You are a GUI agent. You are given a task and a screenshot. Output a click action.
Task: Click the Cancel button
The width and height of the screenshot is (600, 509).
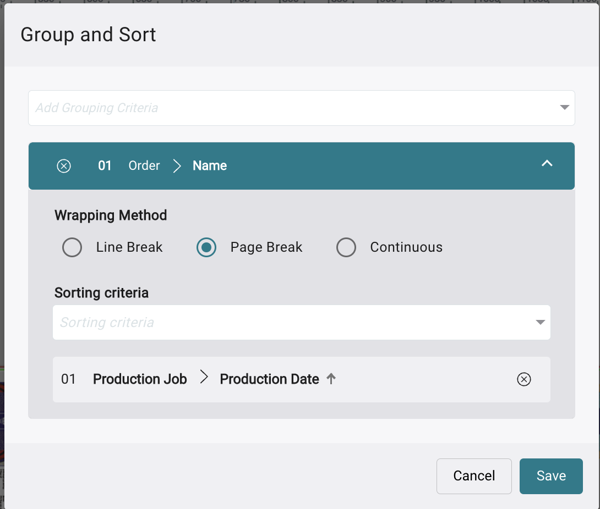coord(474,476)
